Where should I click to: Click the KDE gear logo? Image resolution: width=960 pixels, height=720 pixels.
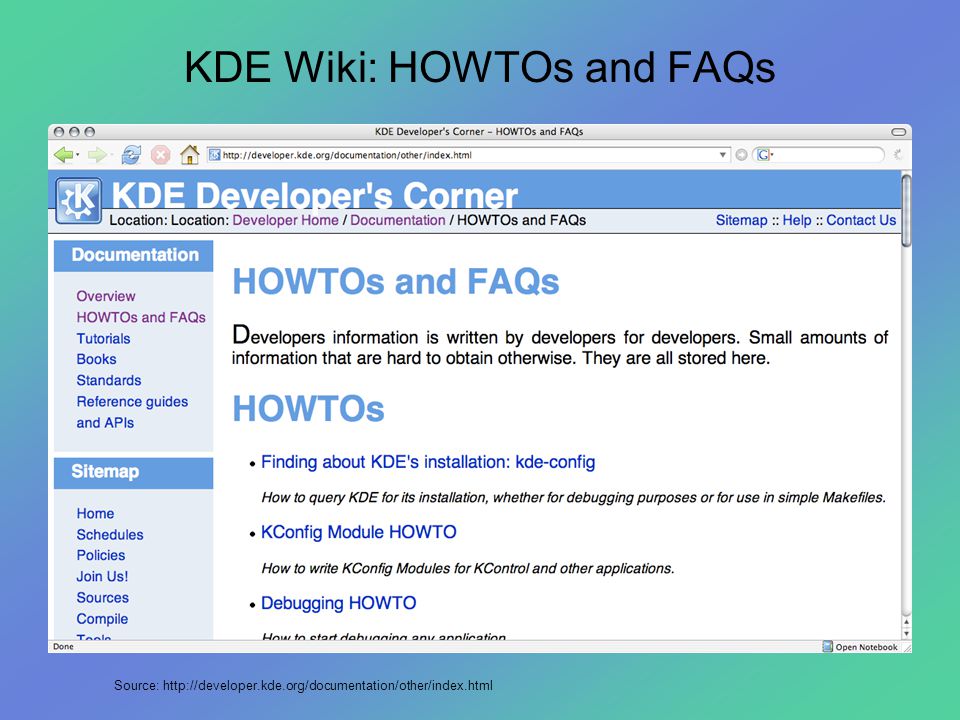pyautogui.click(x=78, y=200)
